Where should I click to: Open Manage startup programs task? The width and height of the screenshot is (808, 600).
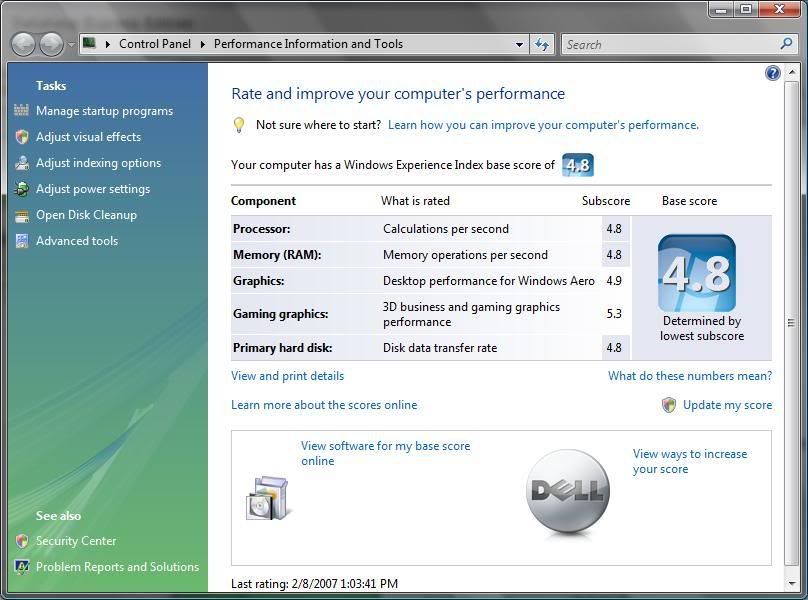coord(104,111)
